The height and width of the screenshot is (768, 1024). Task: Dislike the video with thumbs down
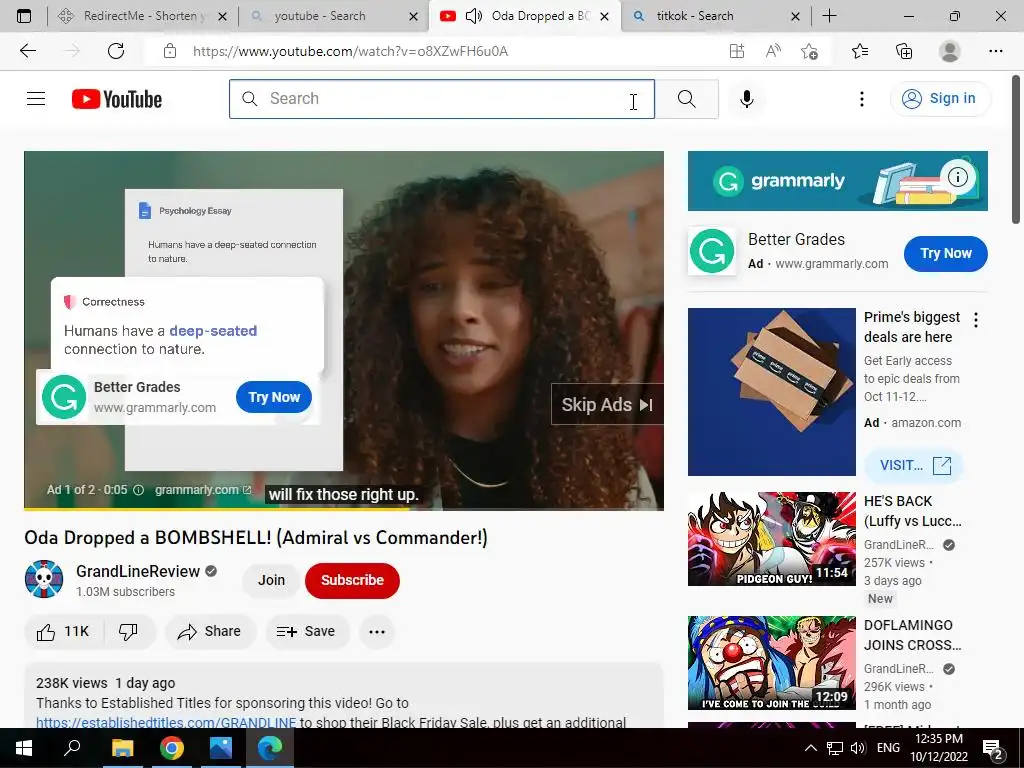click(129, 632)
